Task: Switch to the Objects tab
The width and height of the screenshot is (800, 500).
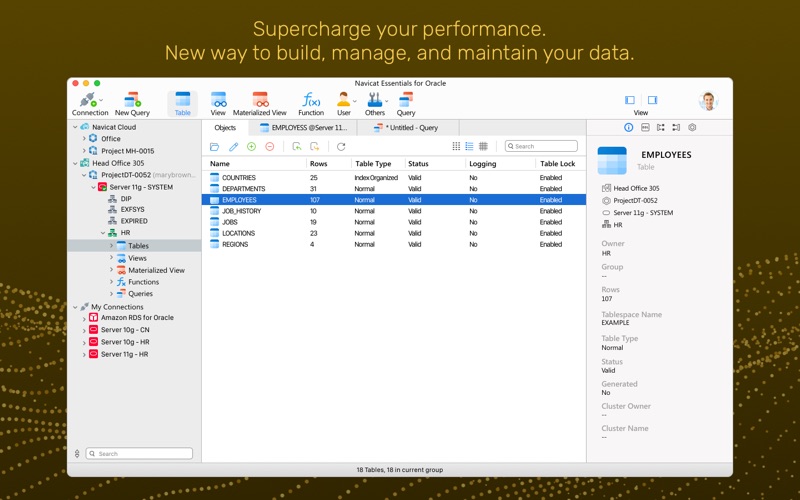Action: 225,128
